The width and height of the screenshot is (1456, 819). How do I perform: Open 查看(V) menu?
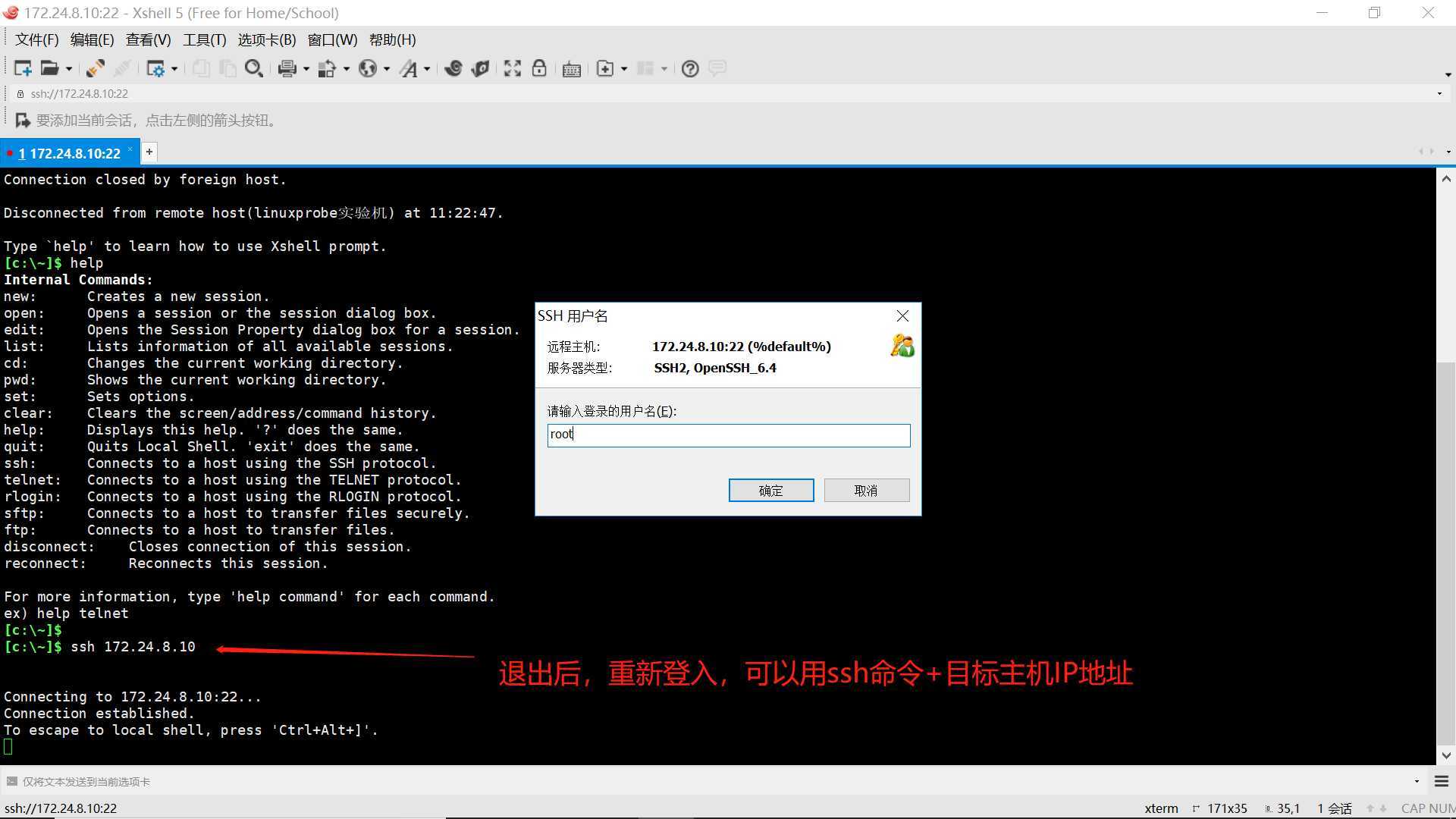[x=148, y=39]
